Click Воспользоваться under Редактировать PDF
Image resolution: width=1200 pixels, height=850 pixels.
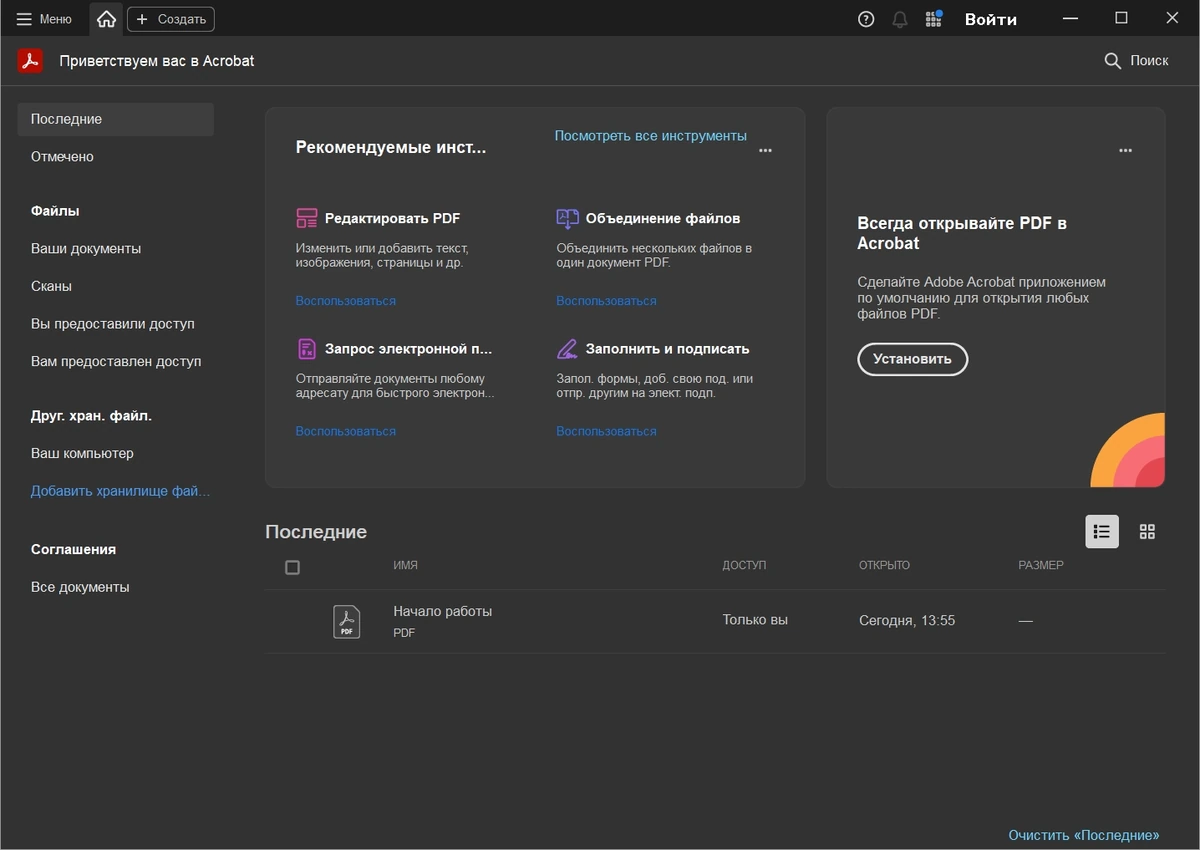(345, 301)
